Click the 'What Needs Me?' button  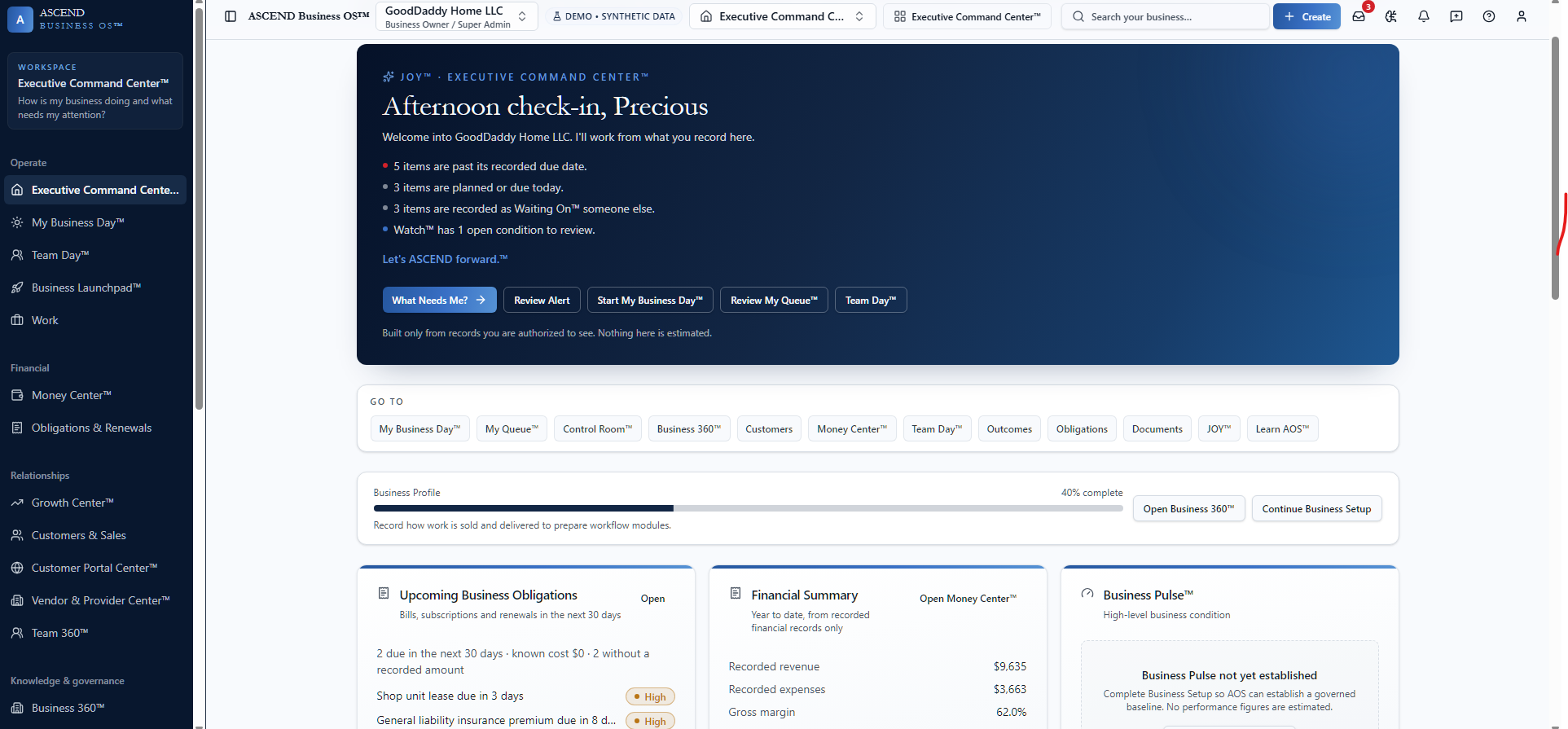(x=439, y=300)
